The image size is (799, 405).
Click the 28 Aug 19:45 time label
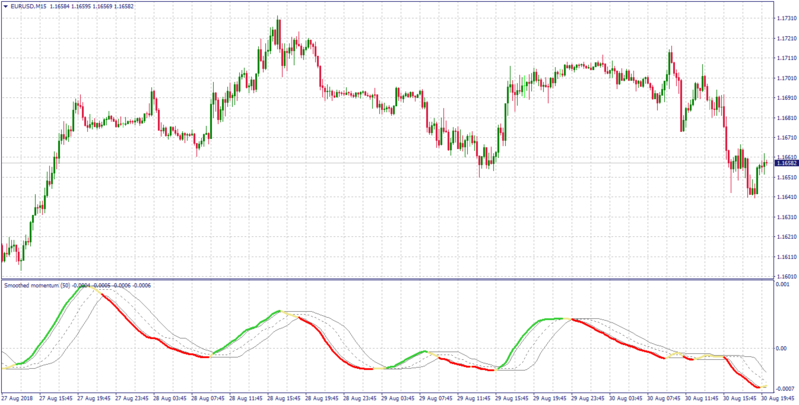tap(323, 399)
